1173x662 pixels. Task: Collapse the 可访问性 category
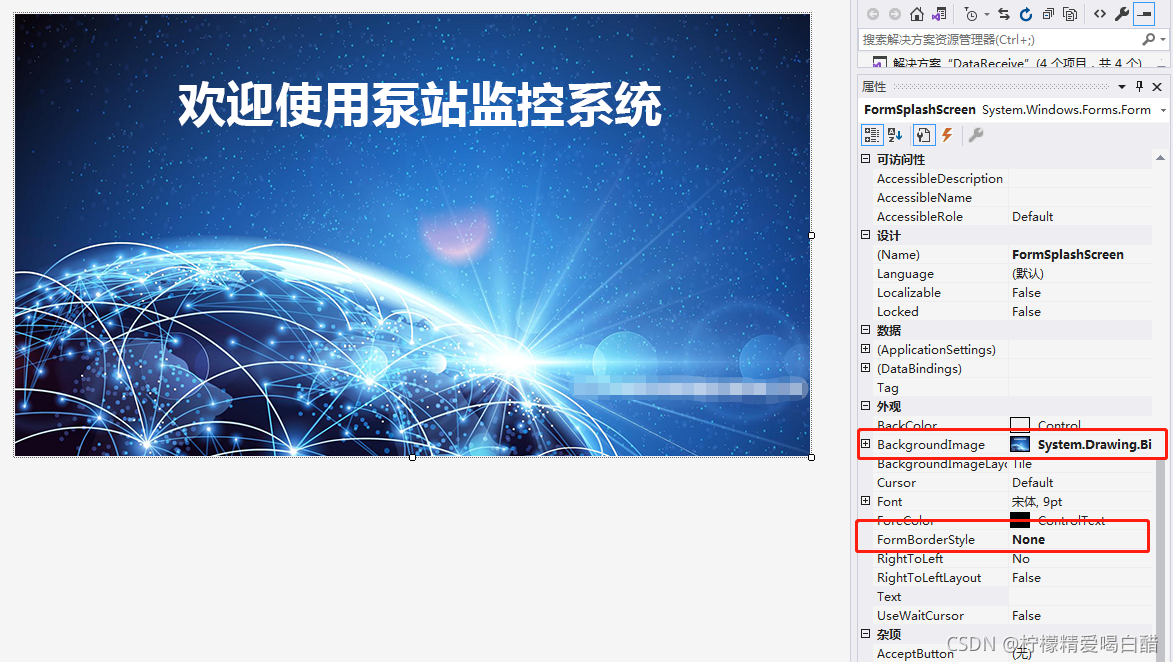[x=866, y=159]
